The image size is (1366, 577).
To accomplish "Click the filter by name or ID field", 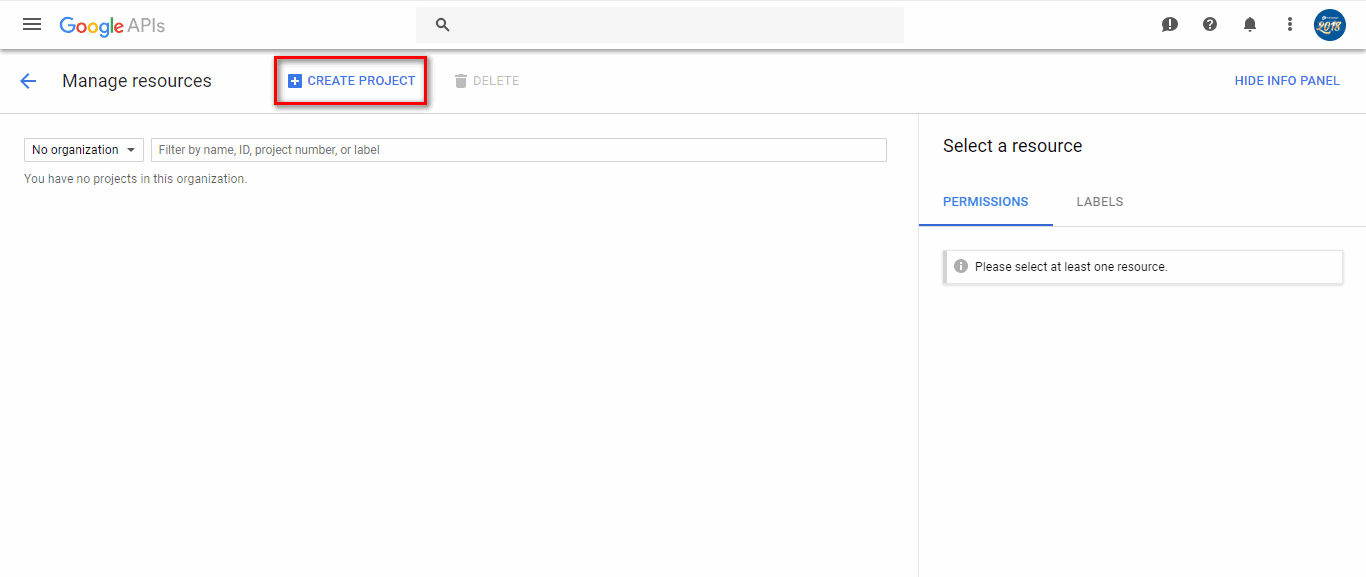I will pyautogui.click(x=518, y=150).
